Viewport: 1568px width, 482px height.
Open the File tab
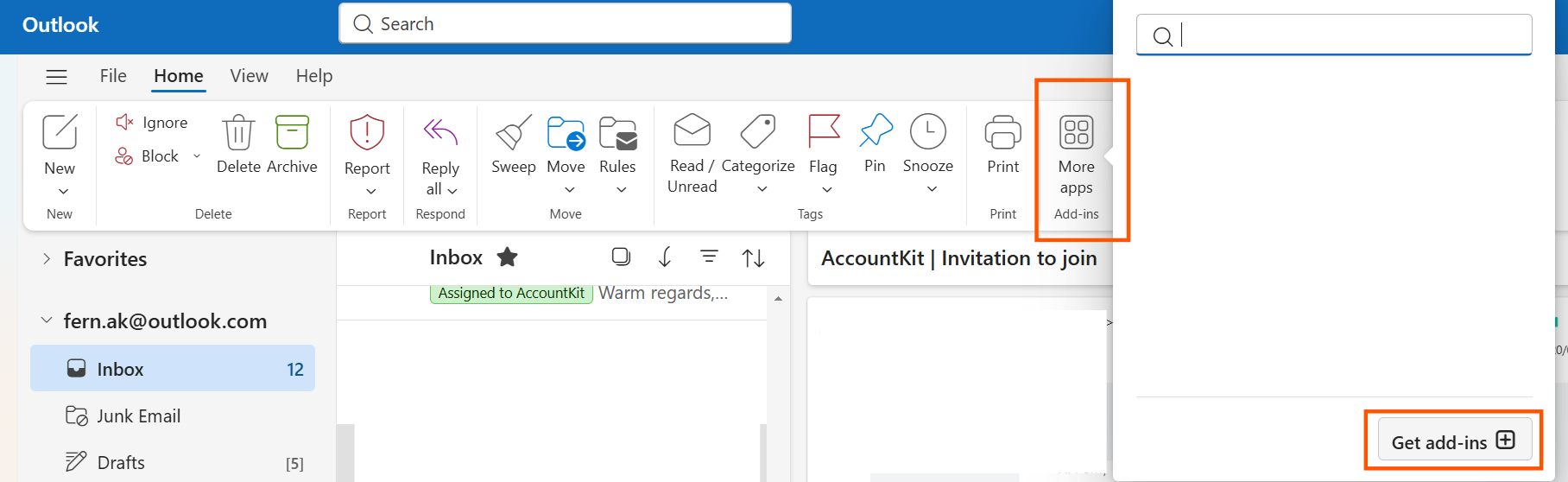pyautogui.click(x=113, y=76)
